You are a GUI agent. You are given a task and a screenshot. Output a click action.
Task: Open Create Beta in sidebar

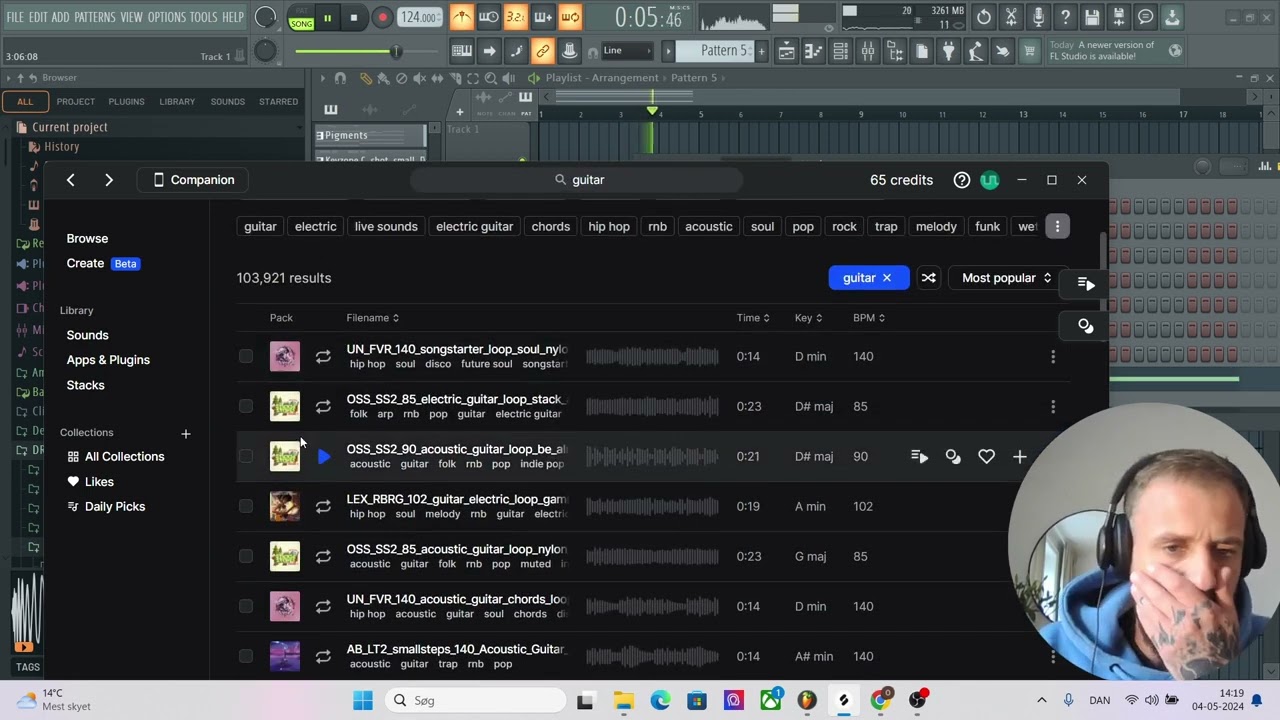pyautogui.click(x=103, y=263)
